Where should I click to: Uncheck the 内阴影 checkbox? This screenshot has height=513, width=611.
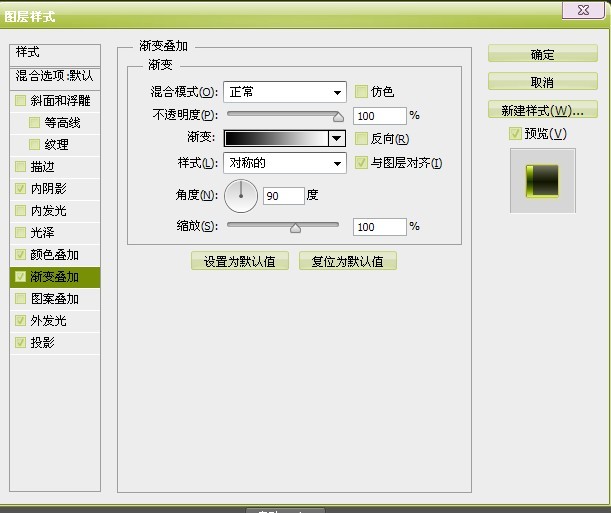pyautogui.click(x=20, y=189)
